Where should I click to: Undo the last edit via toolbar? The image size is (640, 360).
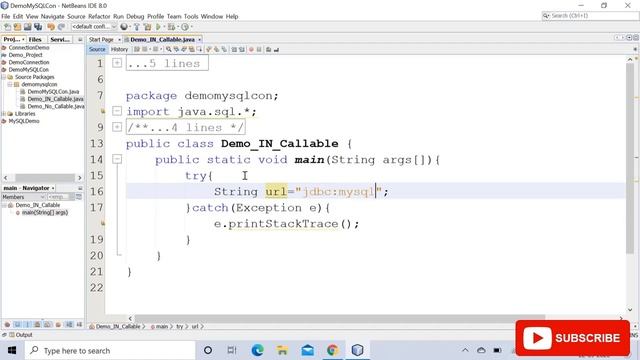[51, 27]
